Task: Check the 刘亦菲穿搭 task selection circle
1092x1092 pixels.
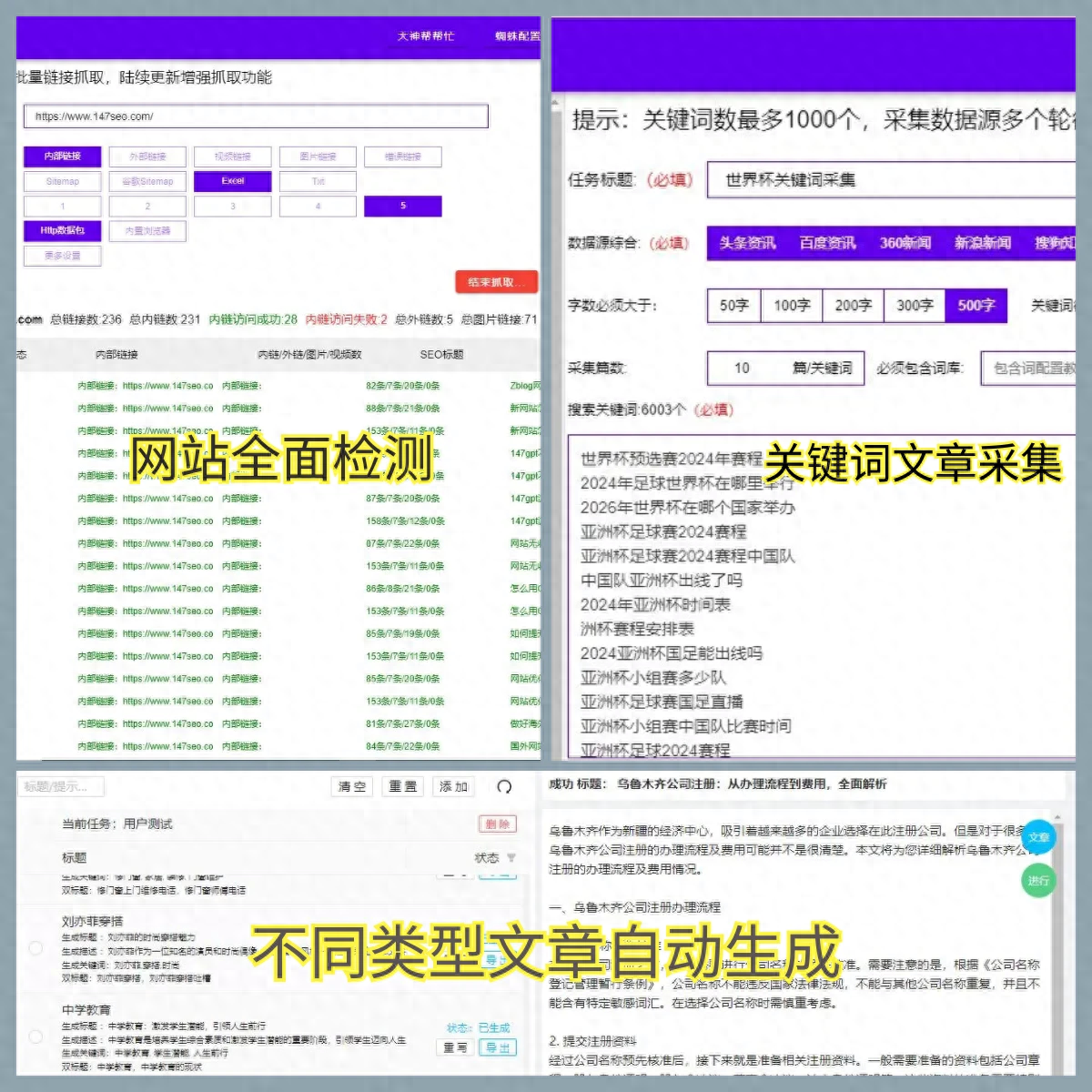Action: pyautogui.click(x=35, y=946)
